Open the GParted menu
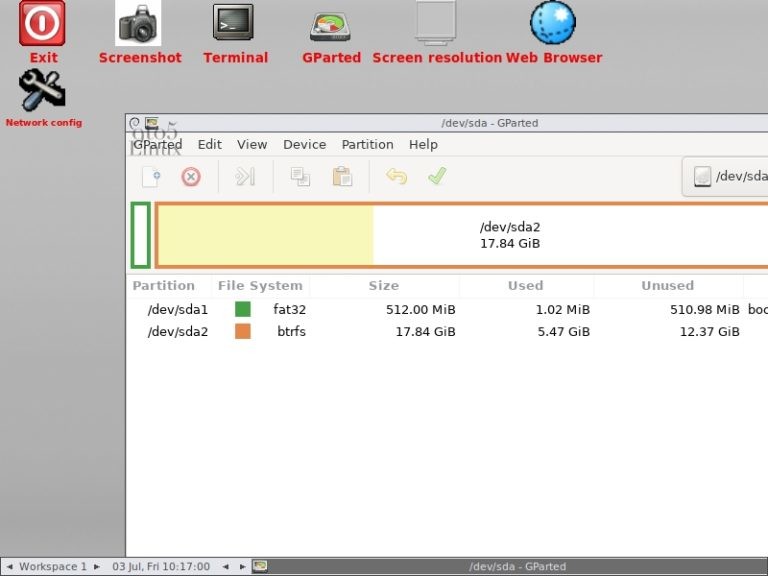This screenshot has height=576, width=768. click(x=158, y=144)
